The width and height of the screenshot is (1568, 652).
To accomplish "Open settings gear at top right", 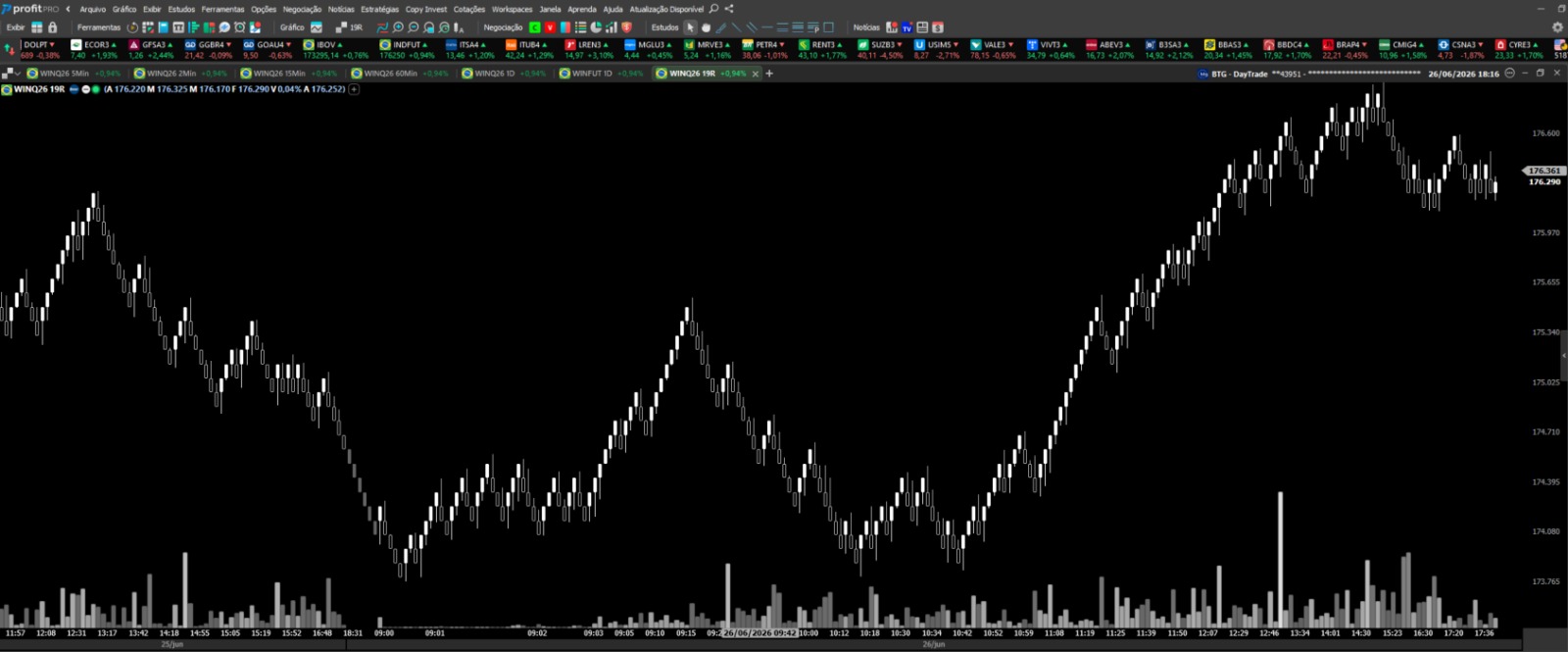I will point(1557,27).
